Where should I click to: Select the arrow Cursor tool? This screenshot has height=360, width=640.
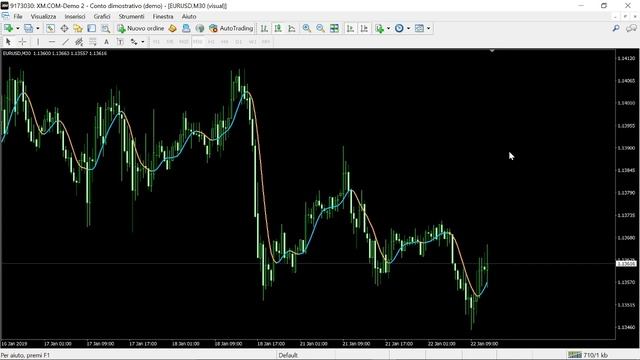[x=8, y=42]
